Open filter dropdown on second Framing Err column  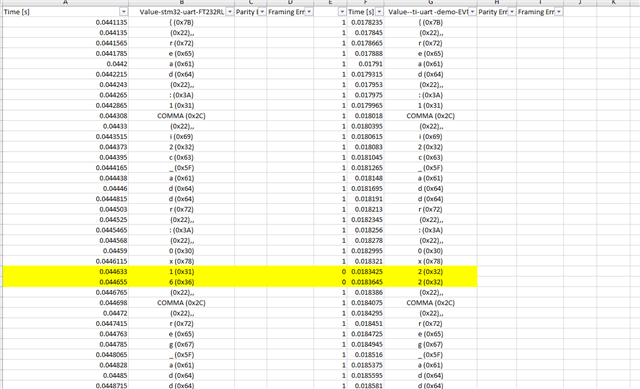[558, 12]
